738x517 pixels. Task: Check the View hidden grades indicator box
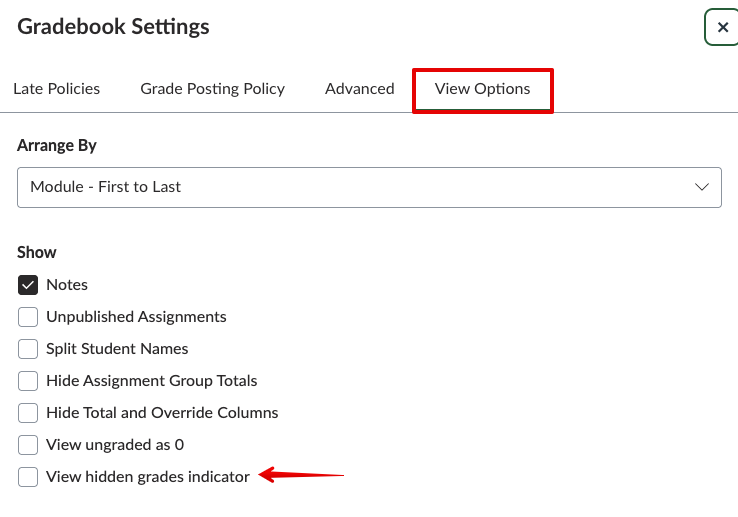pos(28,477)
